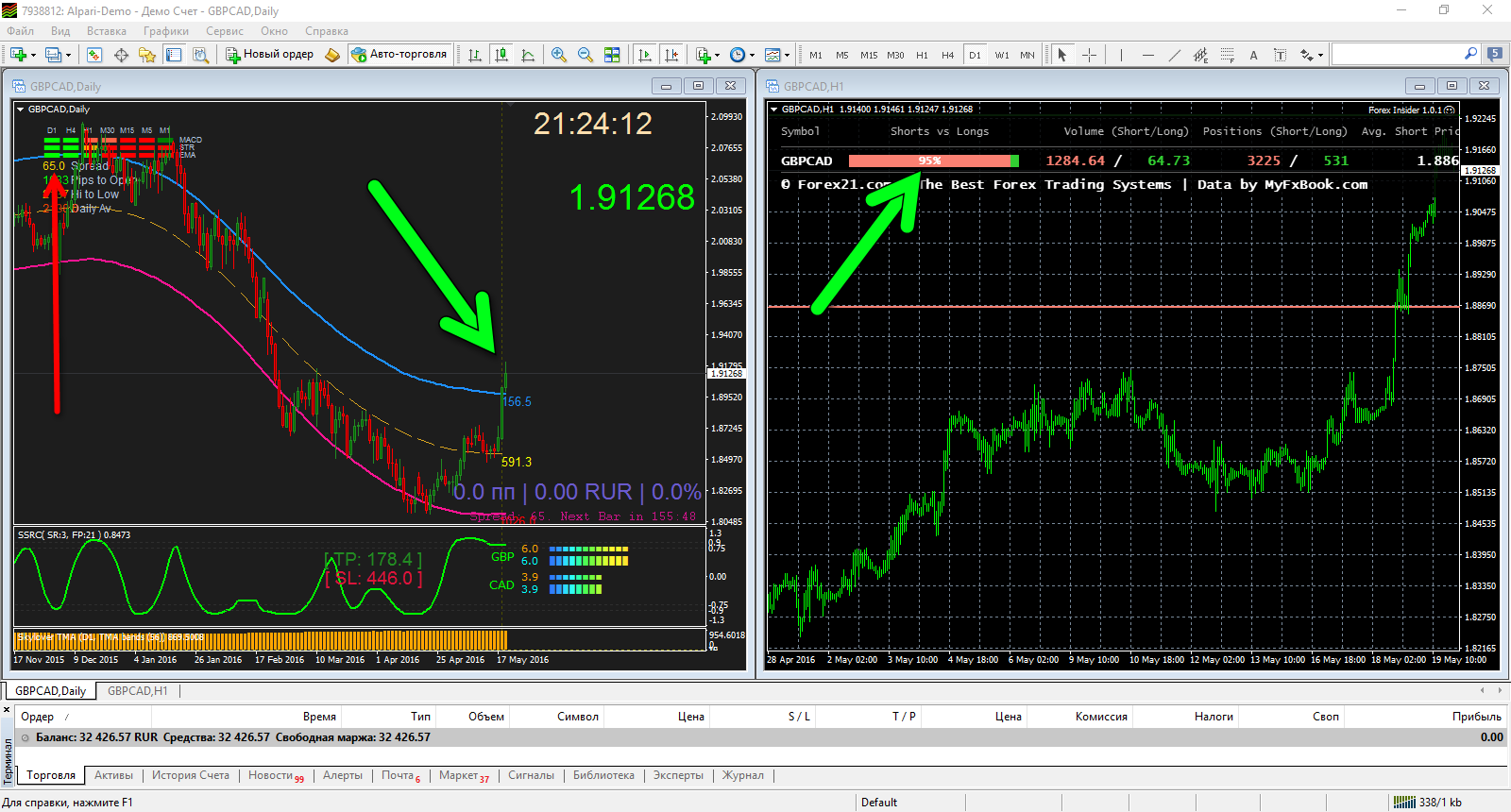Image resolution: width=1511 pixels, height=812 pixels.
Task: Click connection status 338/1 kb indicator
Action: [x=1428, y=802]
